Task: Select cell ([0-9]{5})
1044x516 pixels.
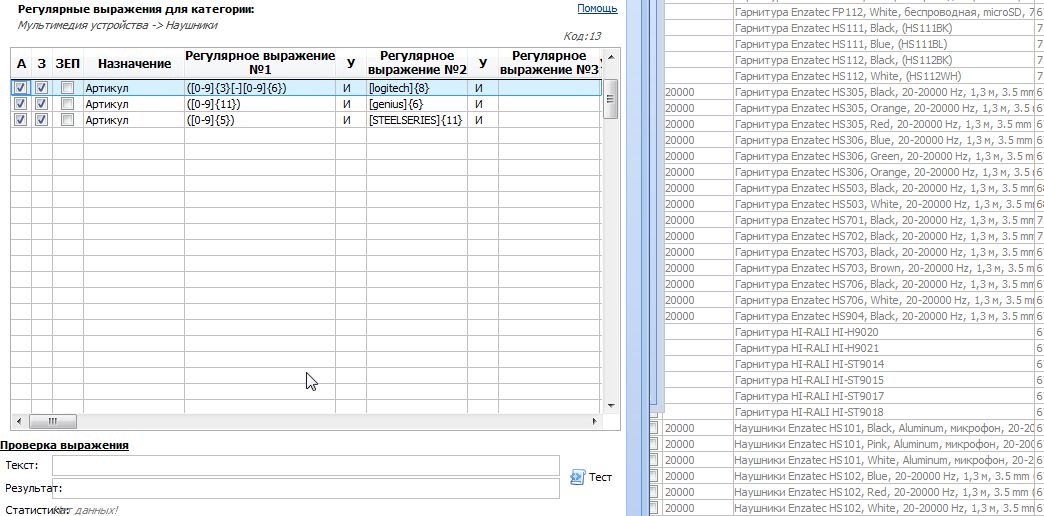Action: [260, 120]
